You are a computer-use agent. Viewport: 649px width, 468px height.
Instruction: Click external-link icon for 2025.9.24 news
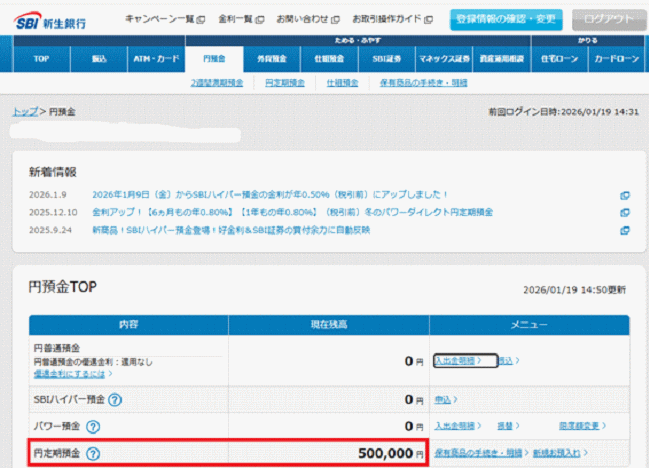pyautogui.click(x=625, y=230)
